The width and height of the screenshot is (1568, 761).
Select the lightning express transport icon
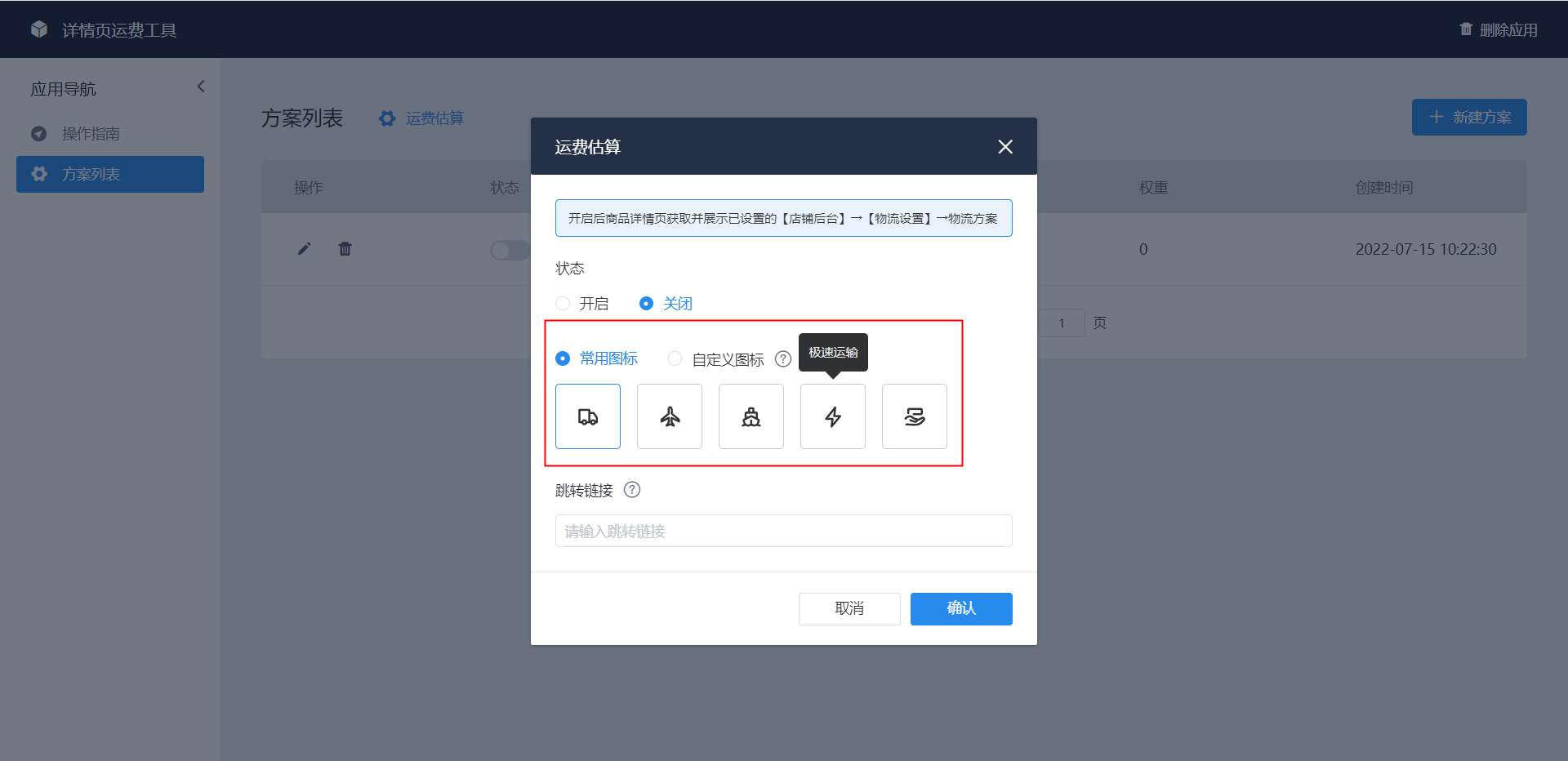pos(833,416)
